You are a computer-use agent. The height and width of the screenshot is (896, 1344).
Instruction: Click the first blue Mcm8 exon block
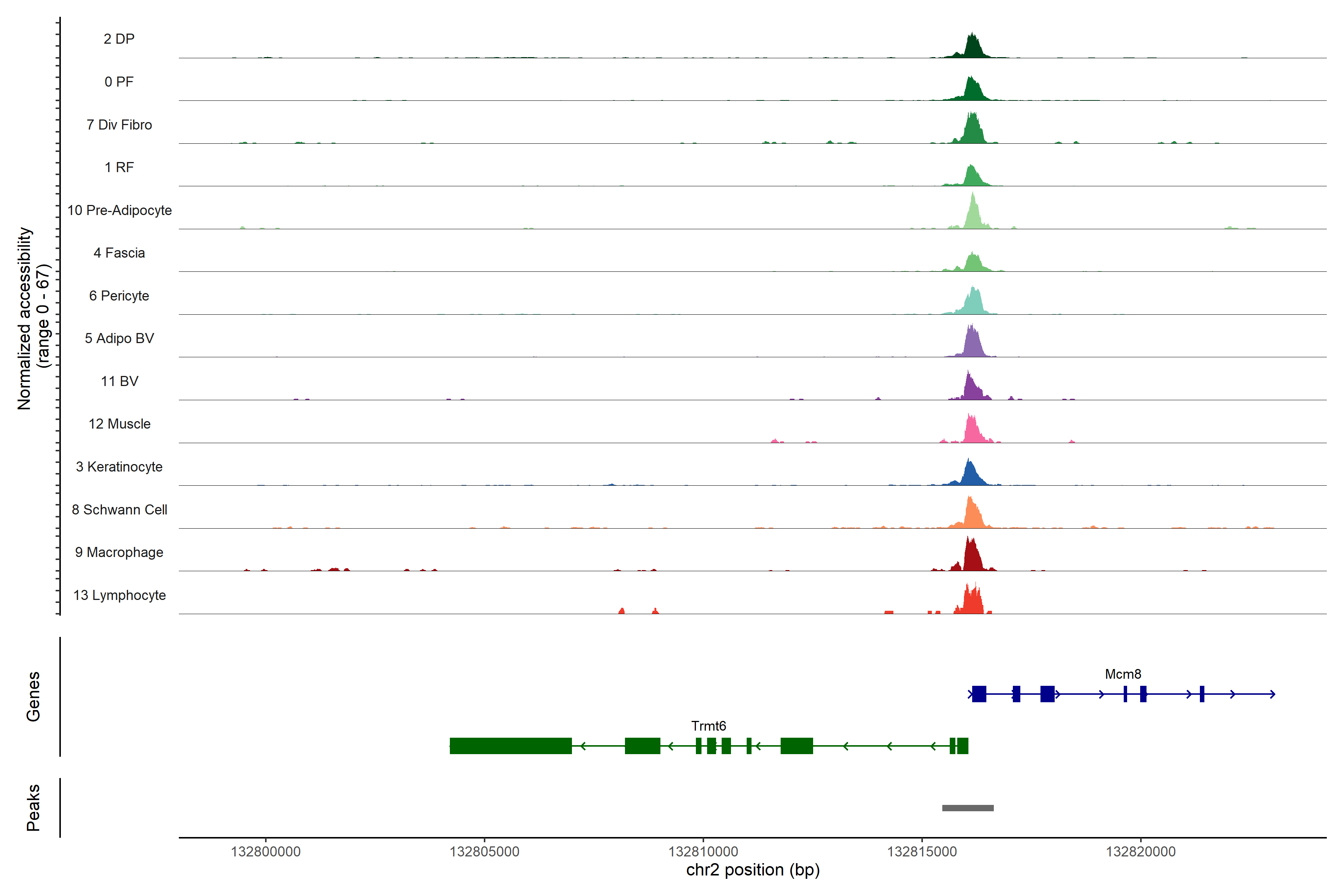[979, 694]
